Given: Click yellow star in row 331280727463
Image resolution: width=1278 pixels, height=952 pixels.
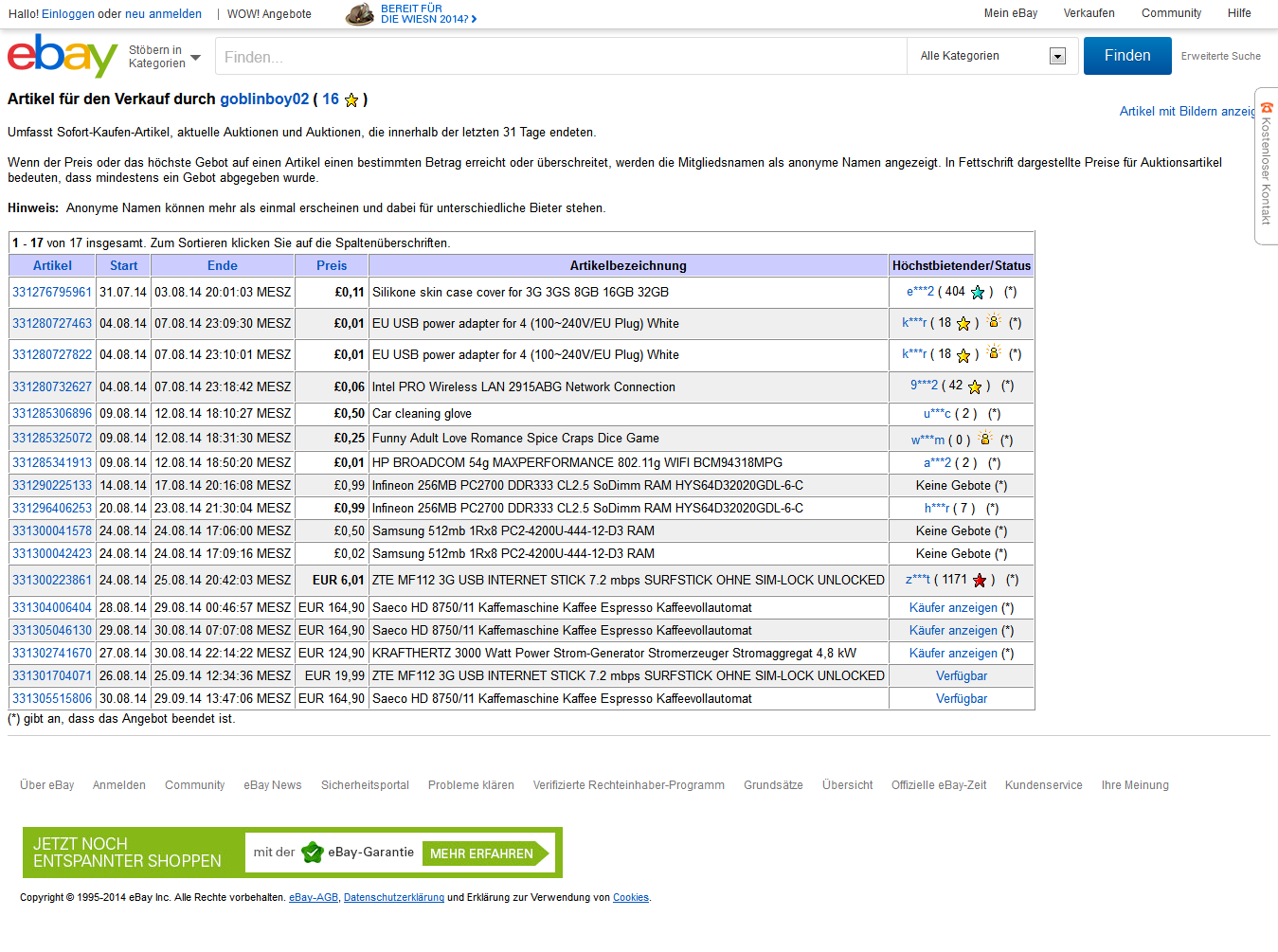Looking at the screenshot, I should 963,324.
